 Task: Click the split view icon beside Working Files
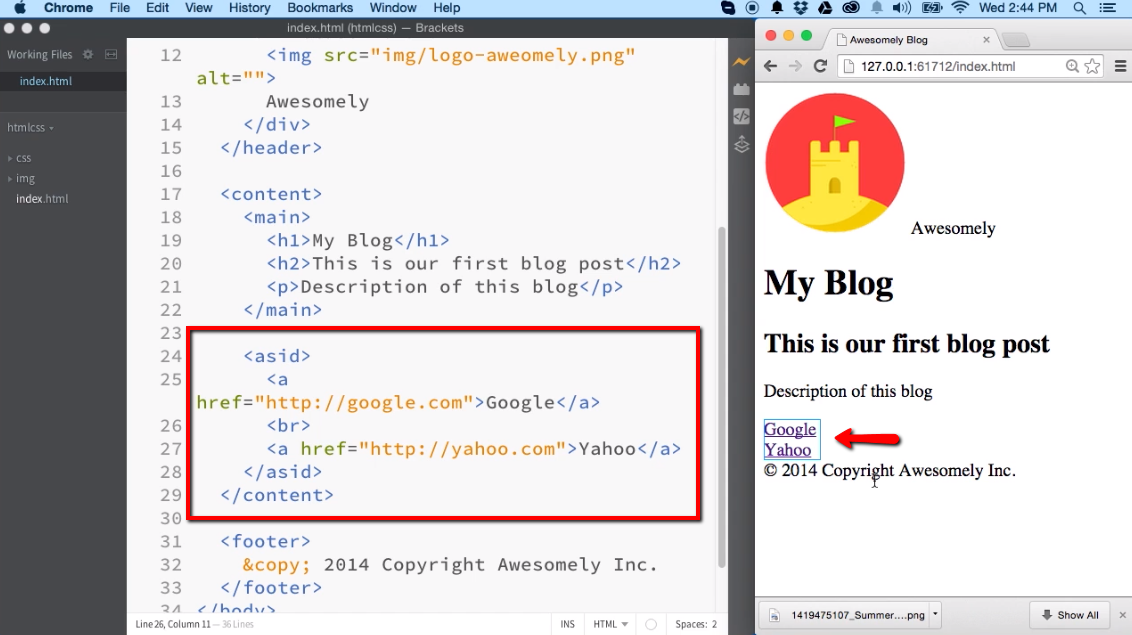(111, 54)
